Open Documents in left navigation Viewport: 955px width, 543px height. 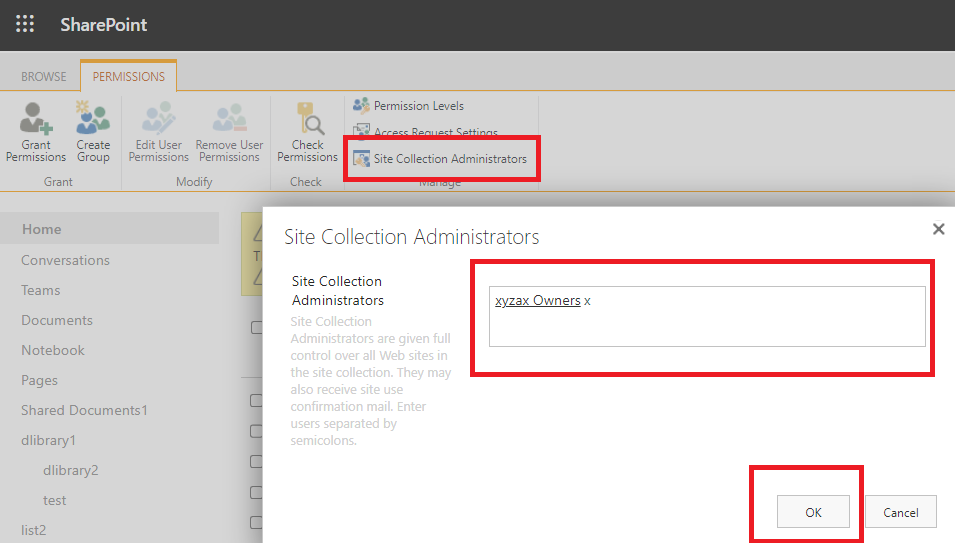pyautogui.click(x=57, y=320)
